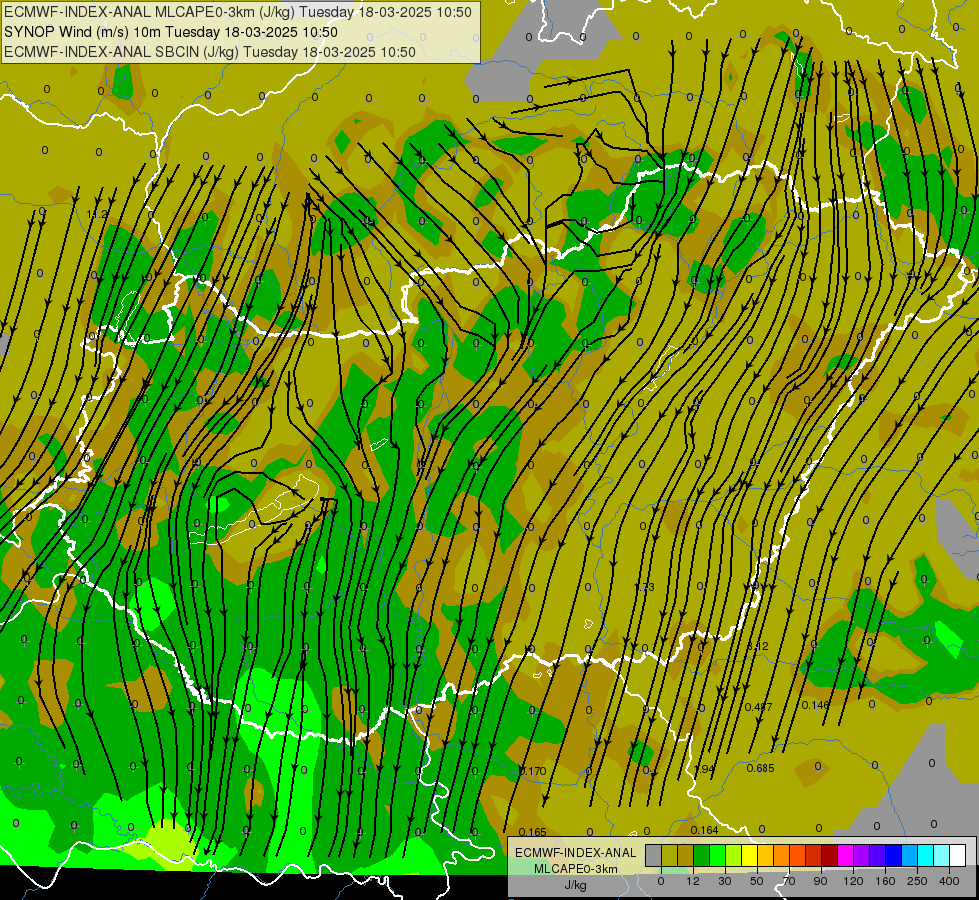Screen dimensions: 979x900
Task: Click the 70 tick label on the scale
Action: click(x=789, y=881)
